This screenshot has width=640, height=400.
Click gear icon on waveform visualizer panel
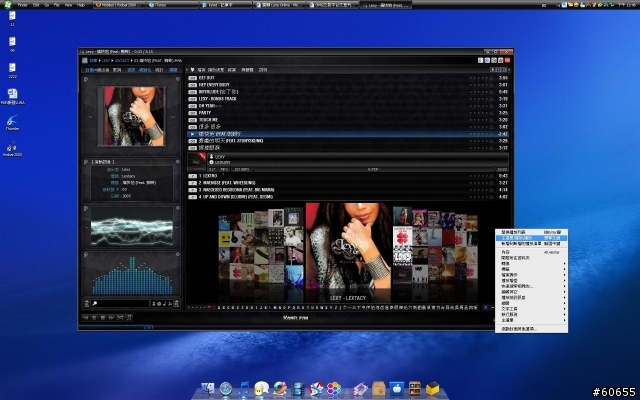point(178,208)
